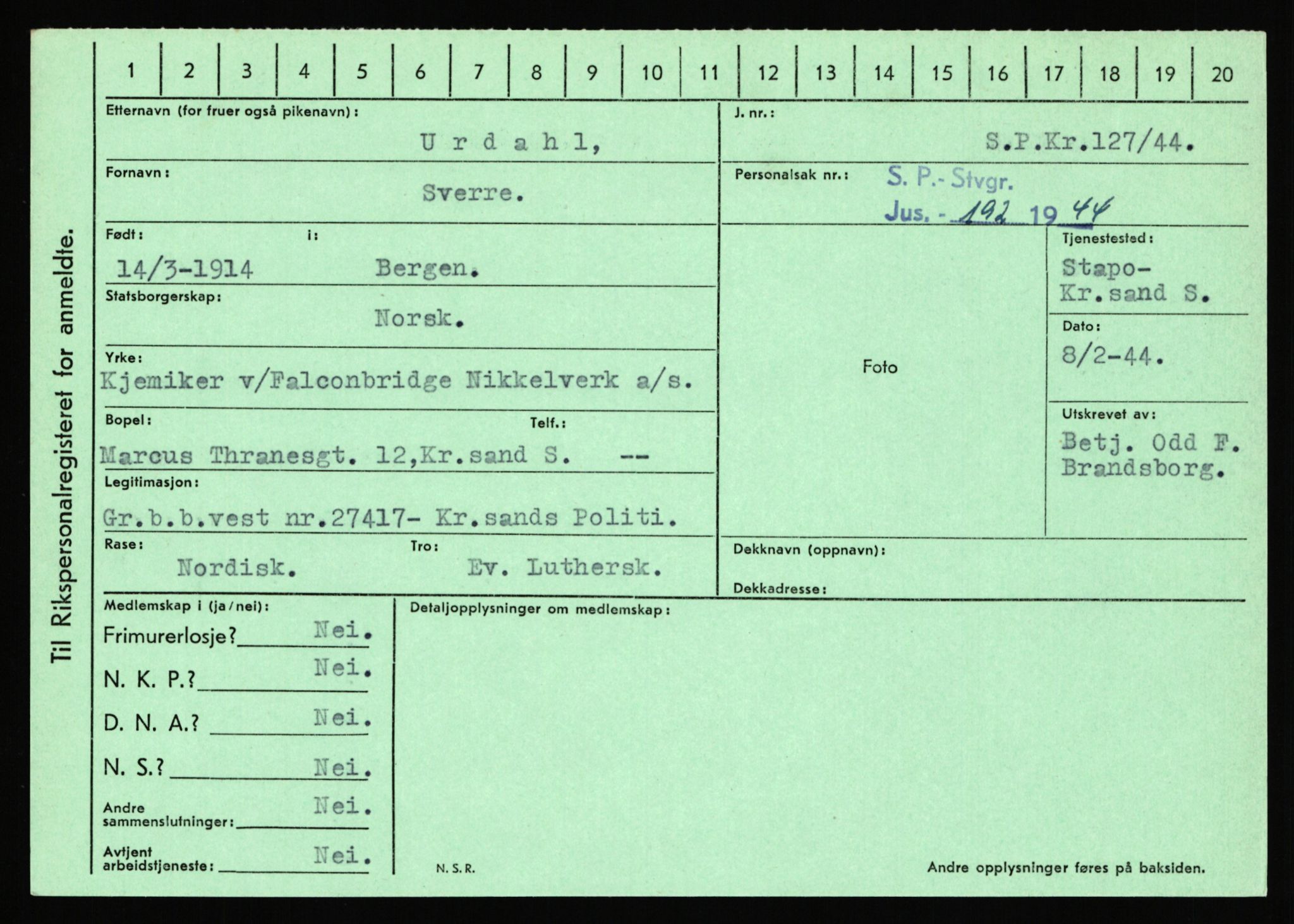Click the 'Medlemskap i (ja/nei):' heading
Viewport: 1294px width, 924px height.
pos(187,606)
